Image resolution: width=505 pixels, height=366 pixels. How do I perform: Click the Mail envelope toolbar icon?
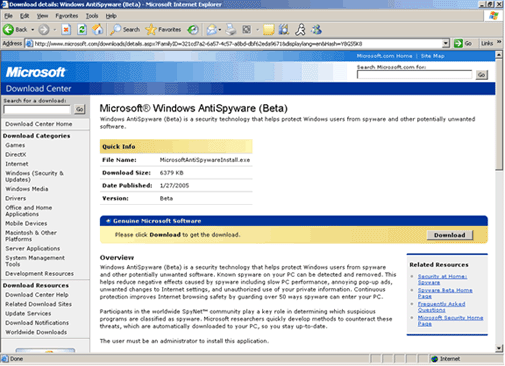211,30
